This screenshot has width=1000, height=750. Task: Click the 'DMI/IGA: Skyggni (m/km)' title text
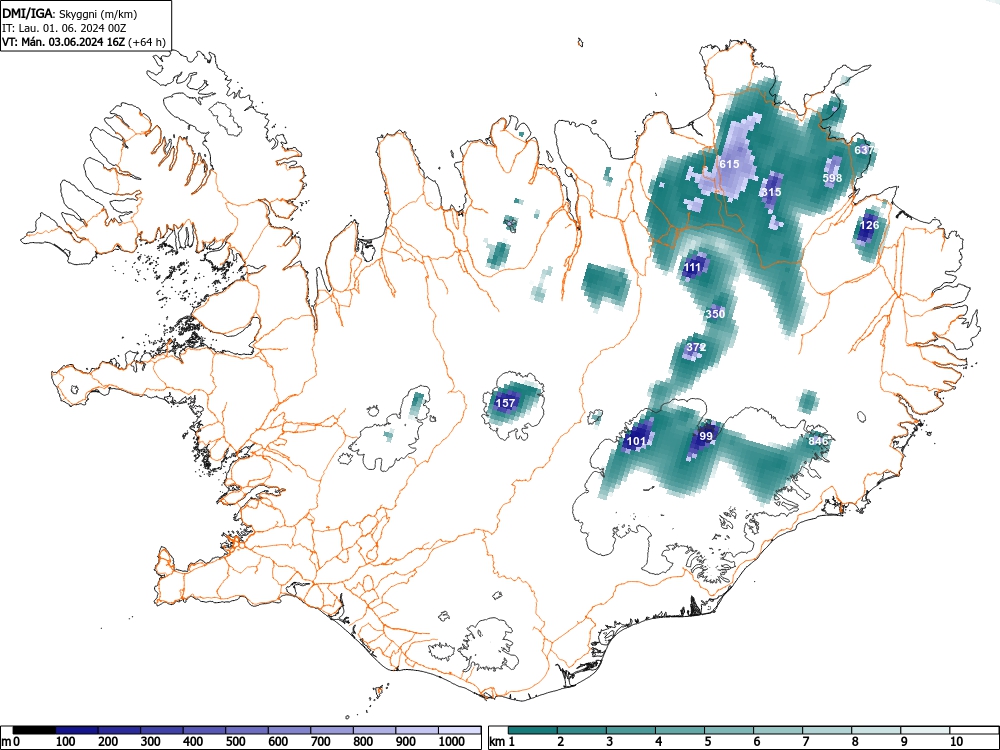coord(70,14)
